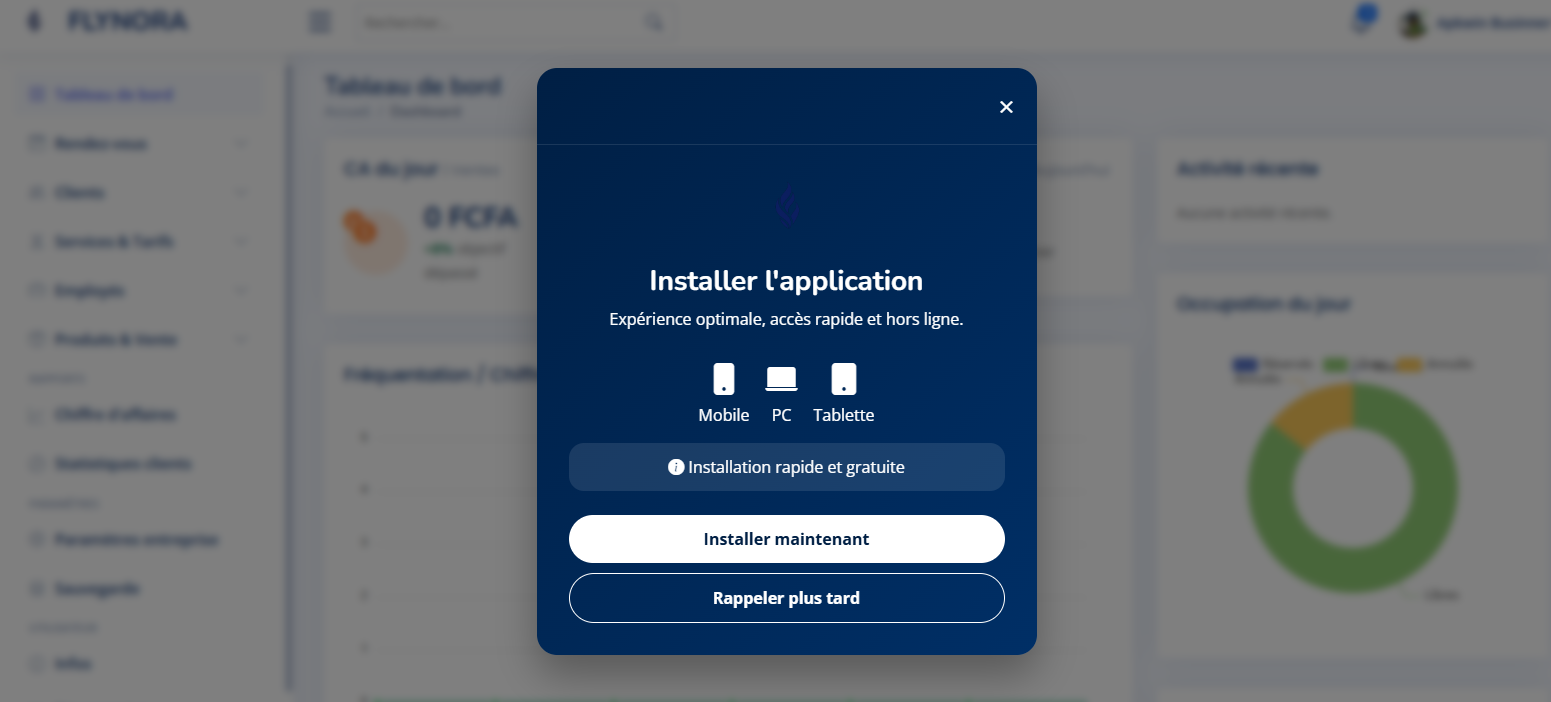The image size is (1551, 702).
Task: Click the Occupation du jour heading in background
Action: coord(1265,303)
